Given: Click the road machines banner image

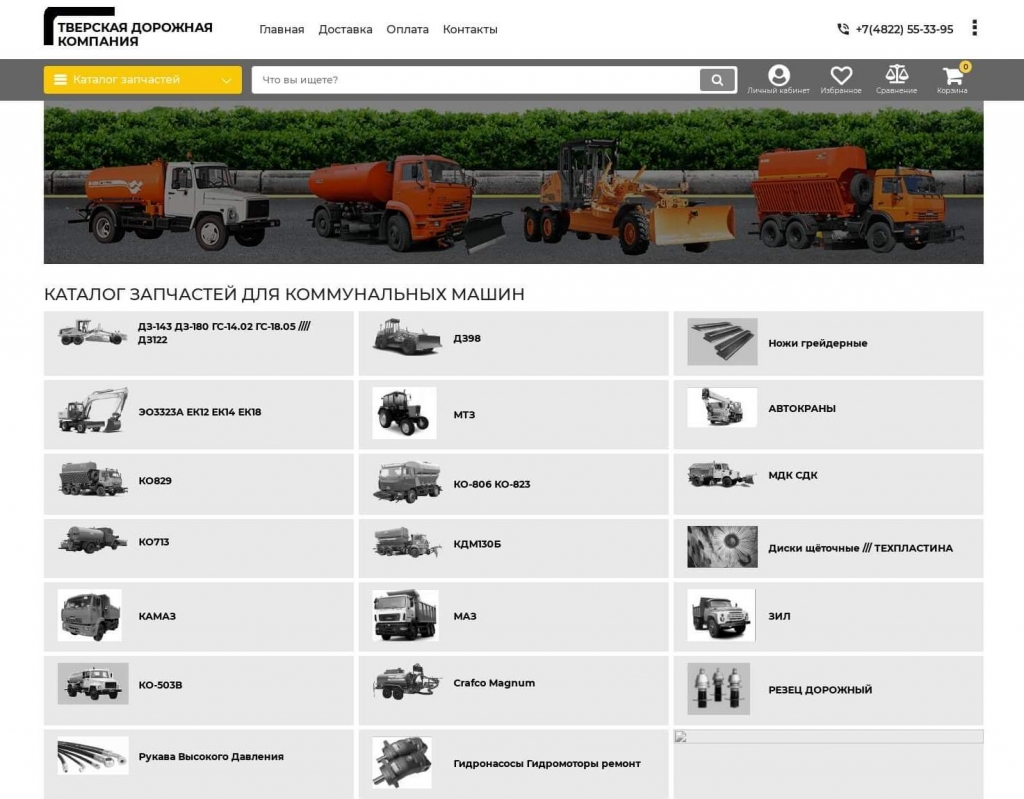Looking at the screenshot, I should point(513,183).
